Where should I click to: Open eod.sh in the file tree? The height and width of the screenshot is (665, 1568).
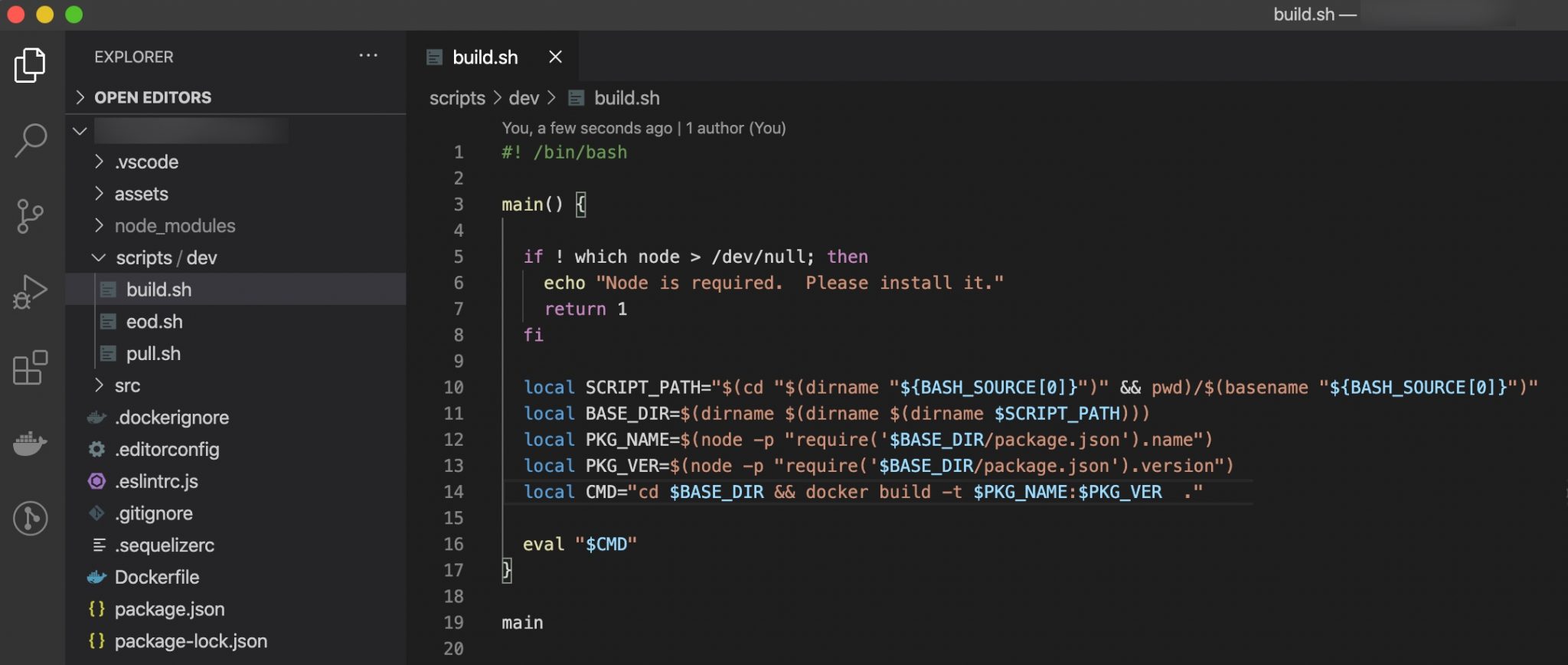236,322
